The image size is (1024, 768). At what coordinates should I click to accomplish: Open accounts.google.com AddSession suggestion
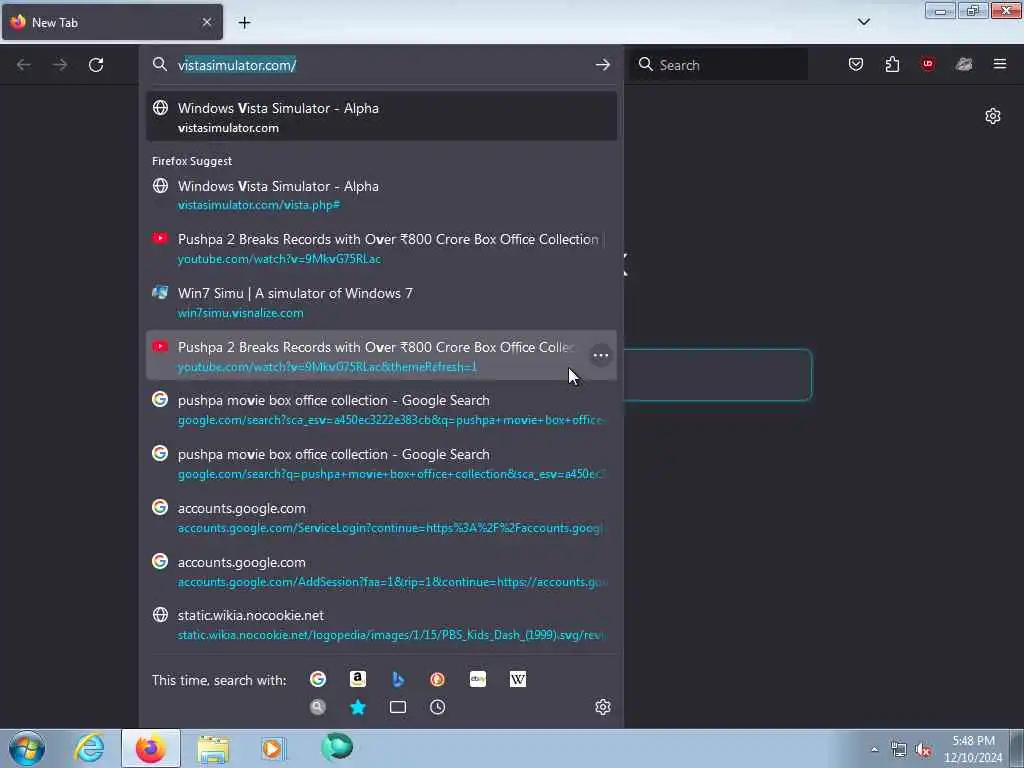click(381, 571)
